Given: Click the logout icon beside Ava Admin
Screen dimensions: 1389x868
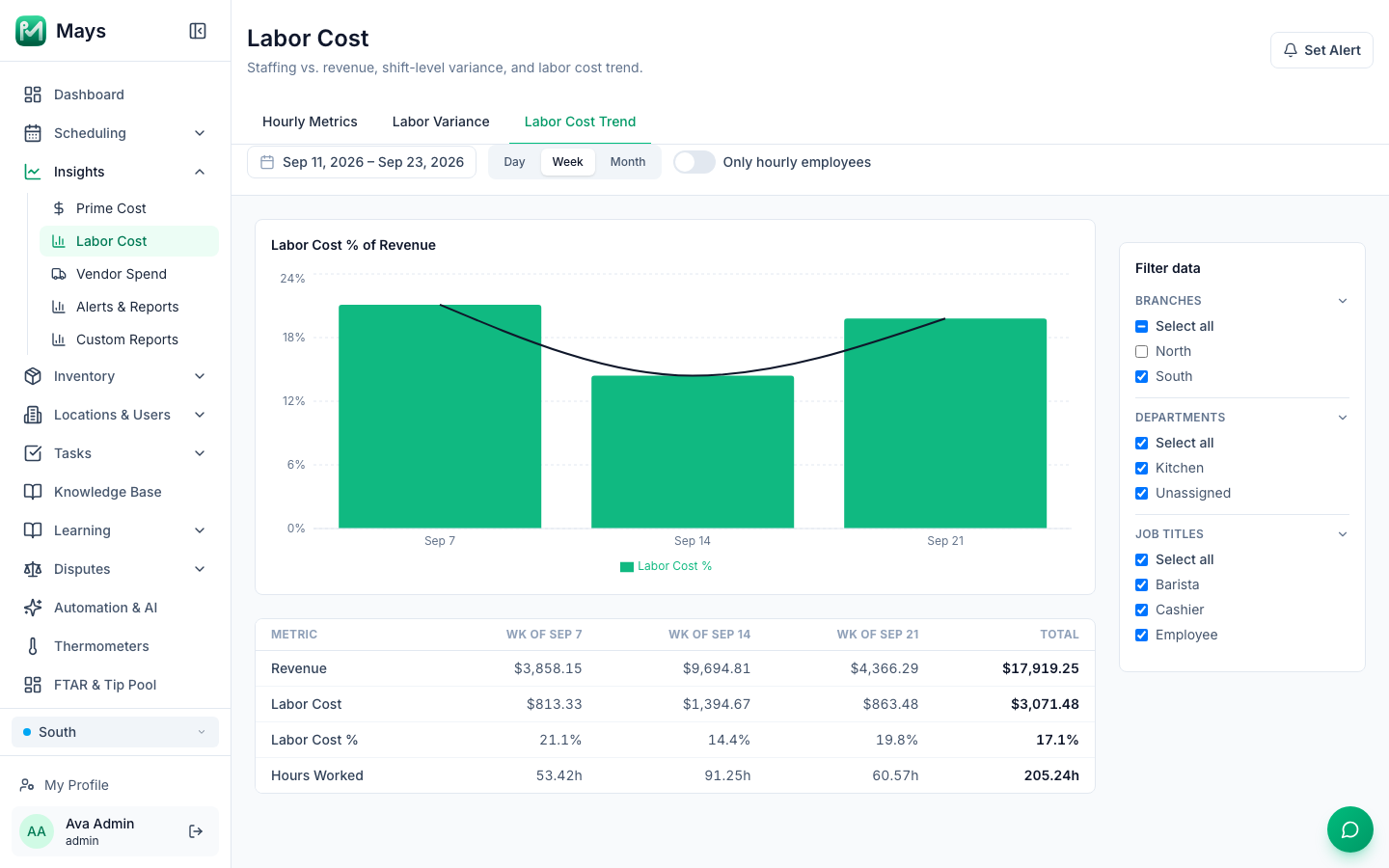Looking at the screenshot, I should [x=196, y=831].
